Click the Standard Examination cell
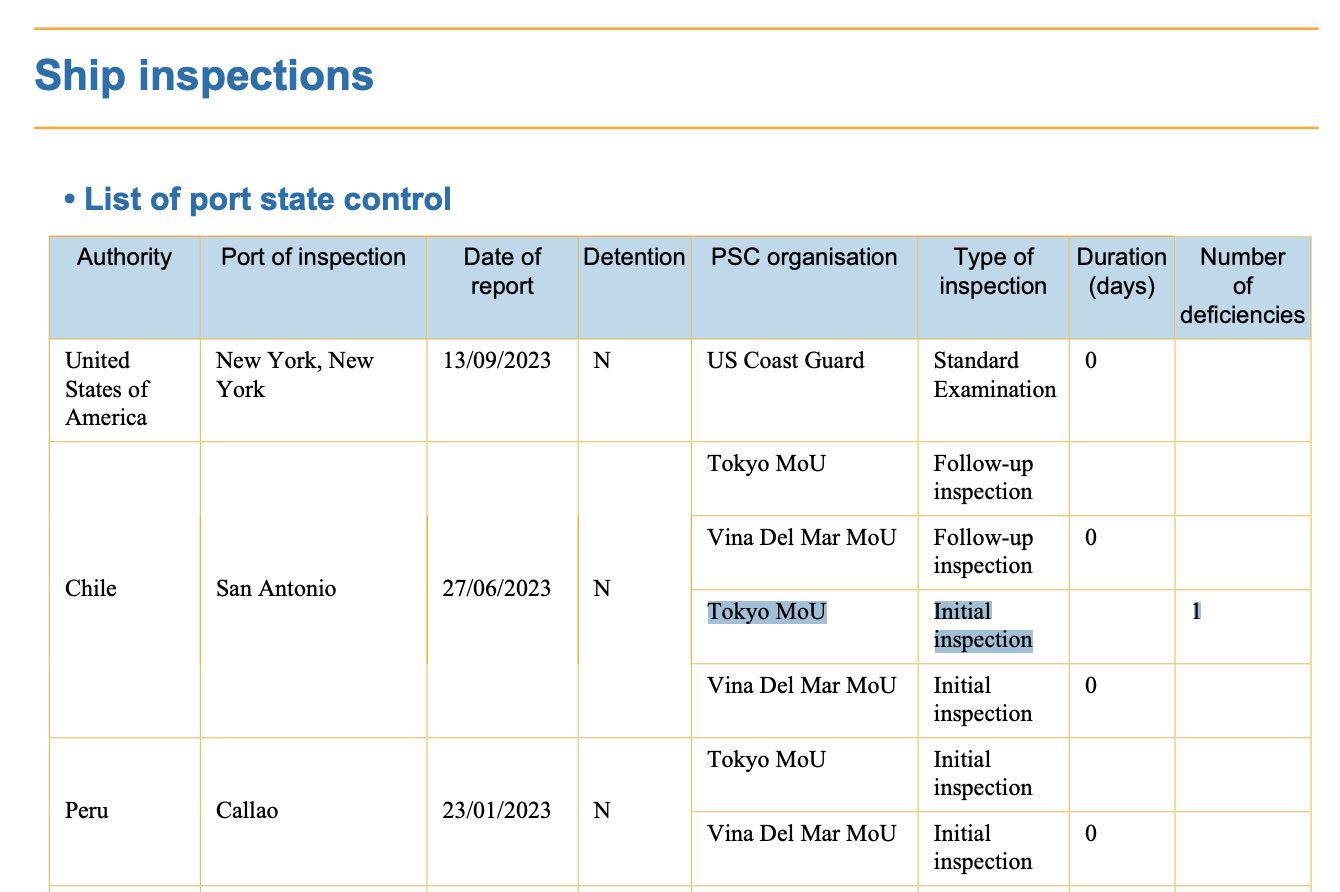Image resolution: width=1340 pixels, height=892 pixels. [995, 375]
